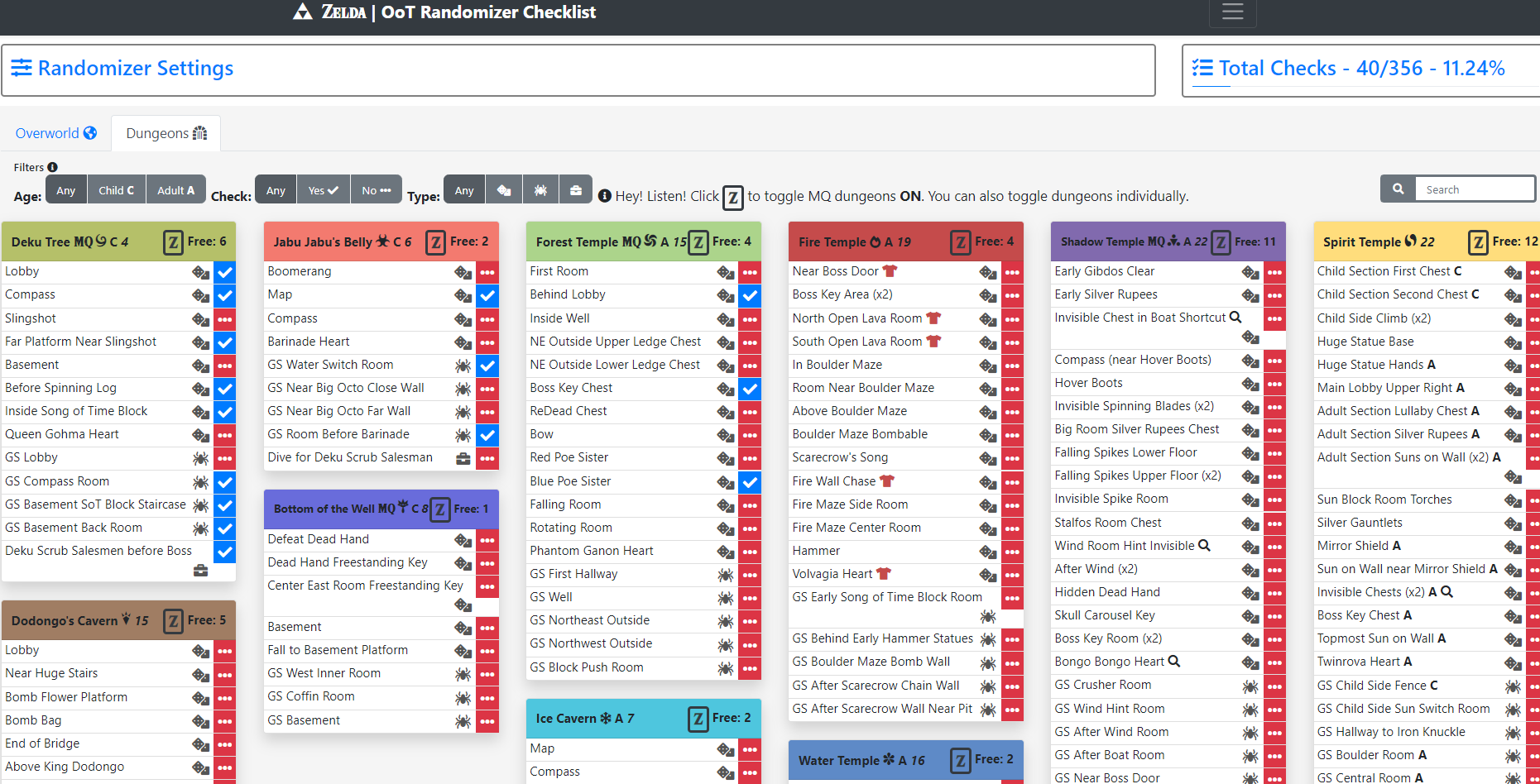Uncheck the Deku Tree Lobby check

[x=224, y=272]
